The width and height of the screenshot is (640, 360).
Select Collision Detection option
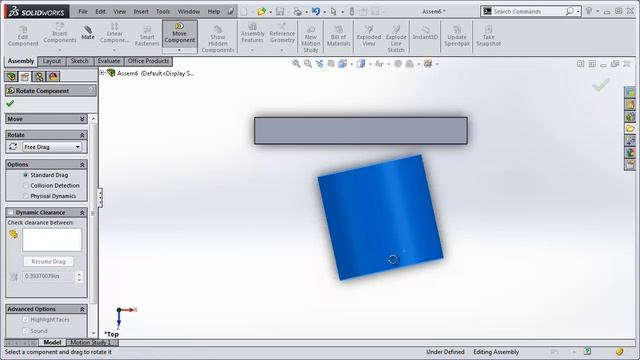coord(26,185)
